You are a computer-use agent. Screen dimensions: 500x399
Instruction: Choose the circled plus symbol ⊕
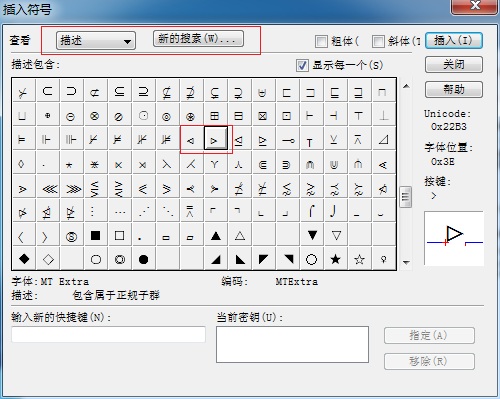click(48, 115)
